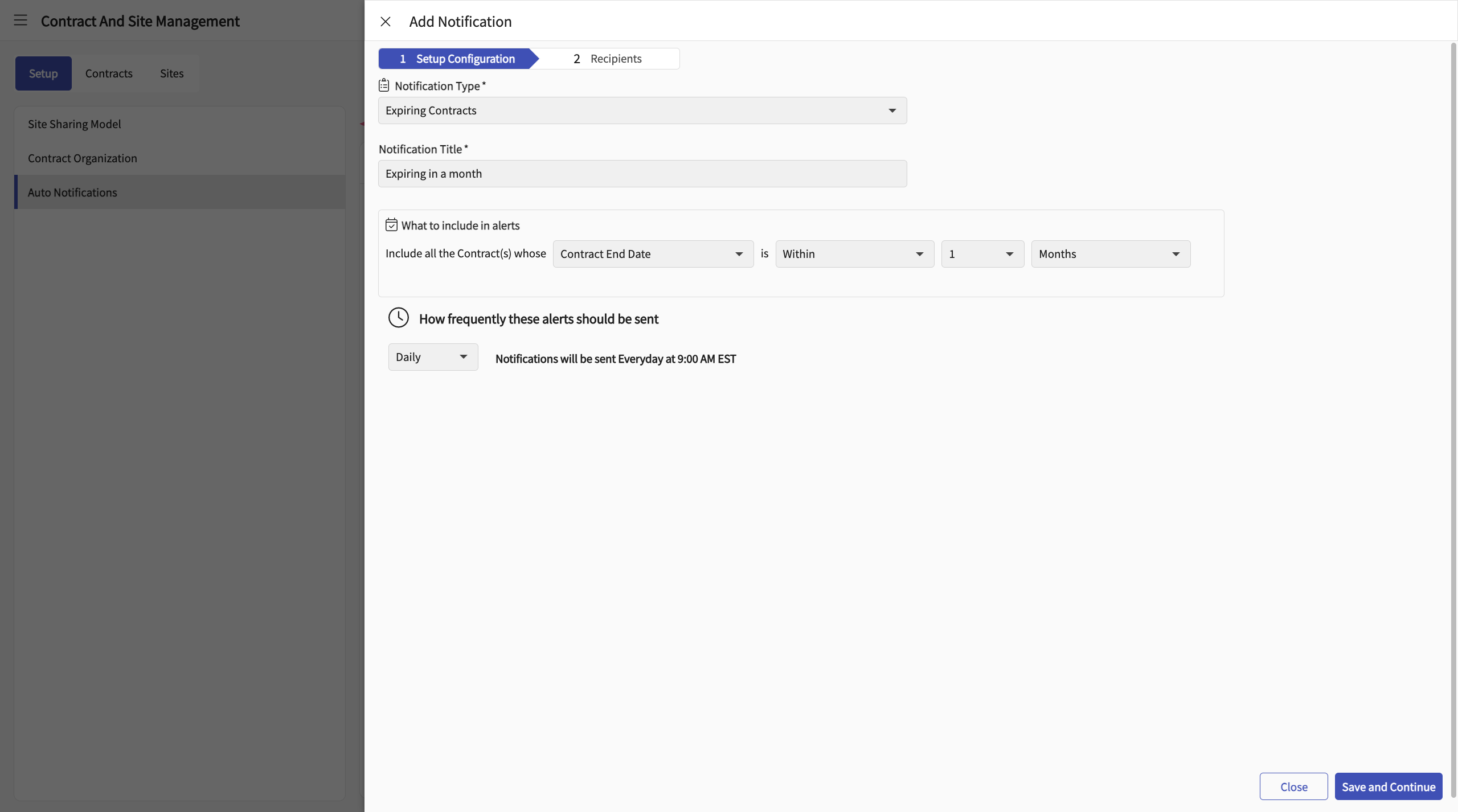Open the Months unit dropdown
1458x812 pixels.
(1110, 254)
